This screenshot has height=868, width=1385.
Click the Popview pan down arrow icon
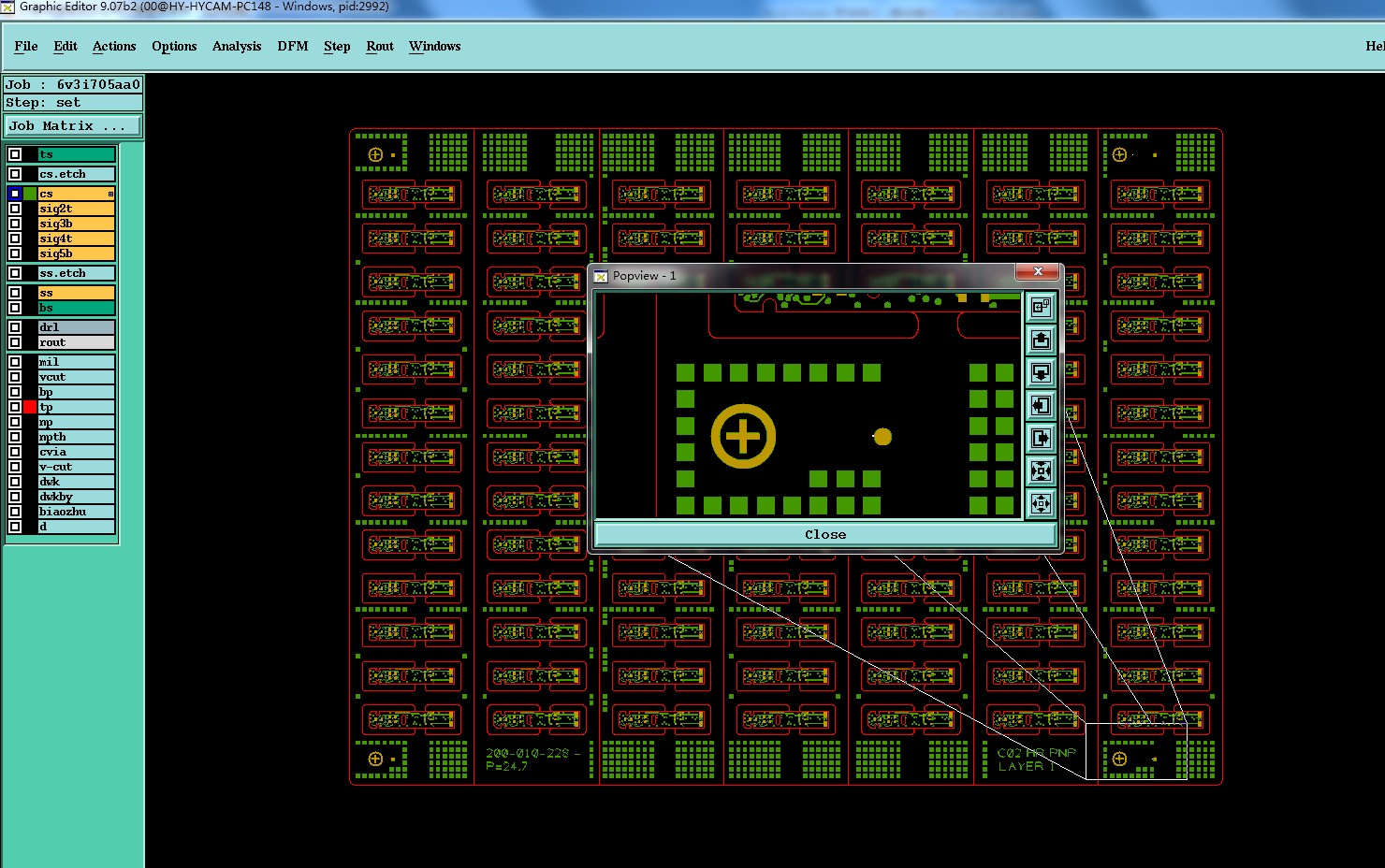1041,372
